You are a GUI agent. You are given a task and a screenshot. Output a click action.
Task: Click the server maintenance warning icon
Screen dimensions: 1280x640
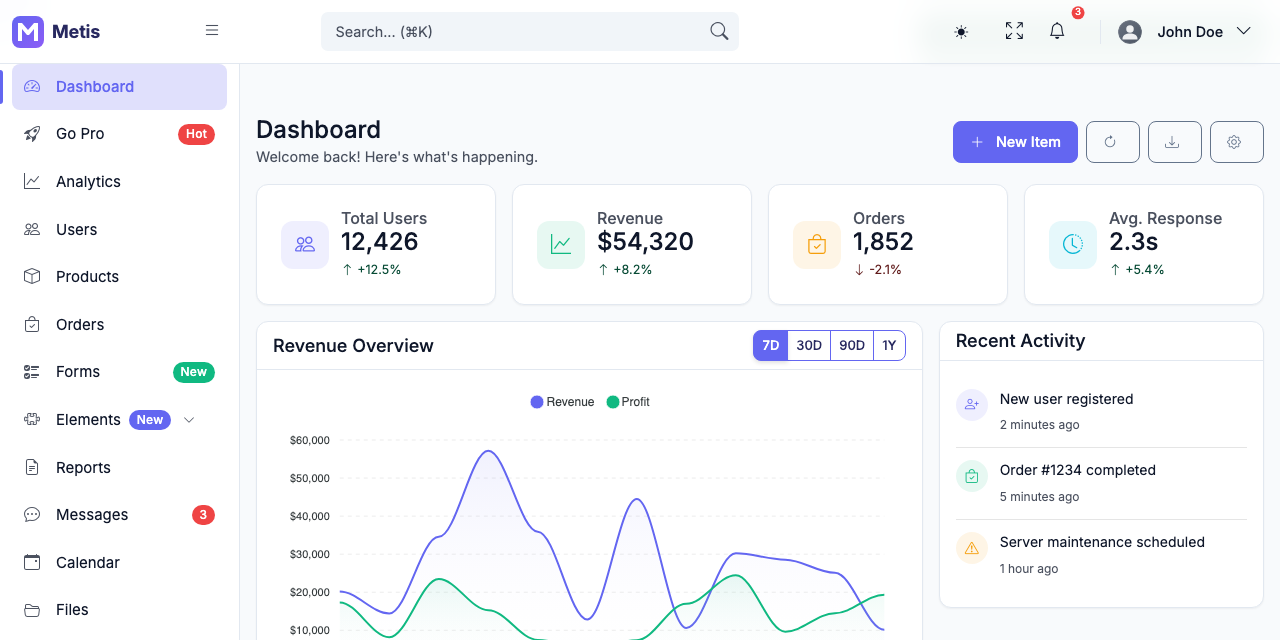click(x=972, y=548)
